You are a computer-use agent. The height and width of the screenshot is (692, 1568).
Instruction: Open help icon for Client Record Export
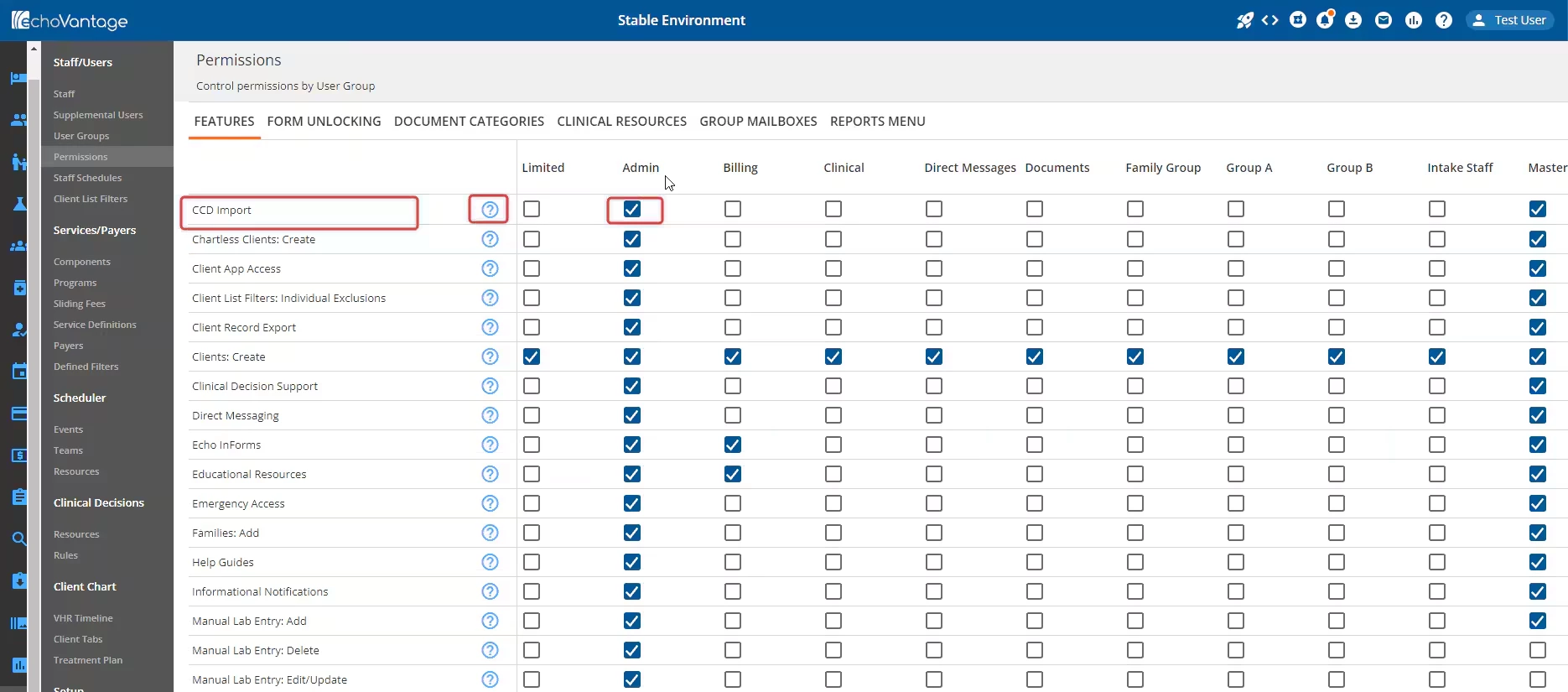click(x=491, y=327)
